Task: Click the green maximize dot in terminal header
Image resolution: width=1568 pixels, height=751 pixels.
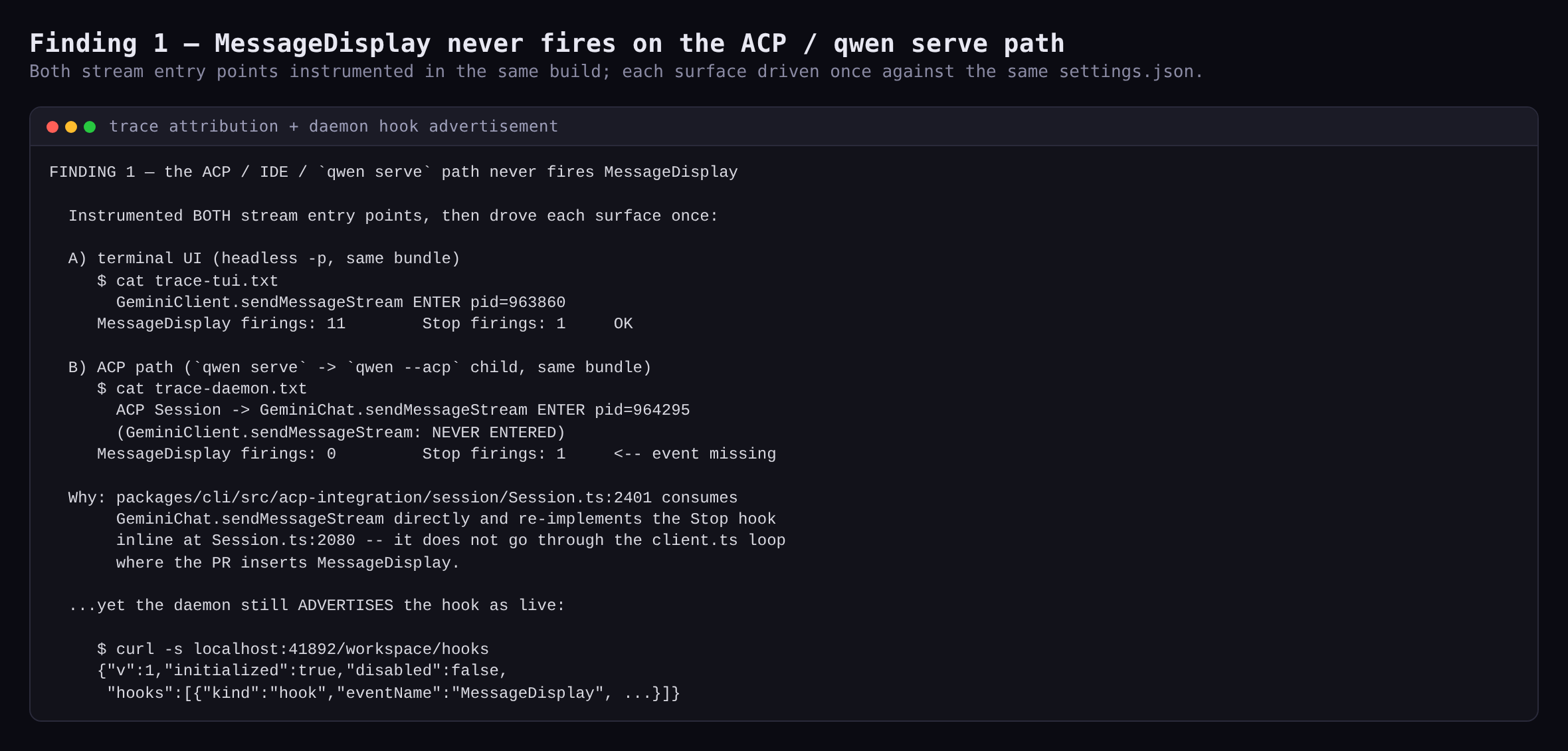Action: (x=90, y=127)
